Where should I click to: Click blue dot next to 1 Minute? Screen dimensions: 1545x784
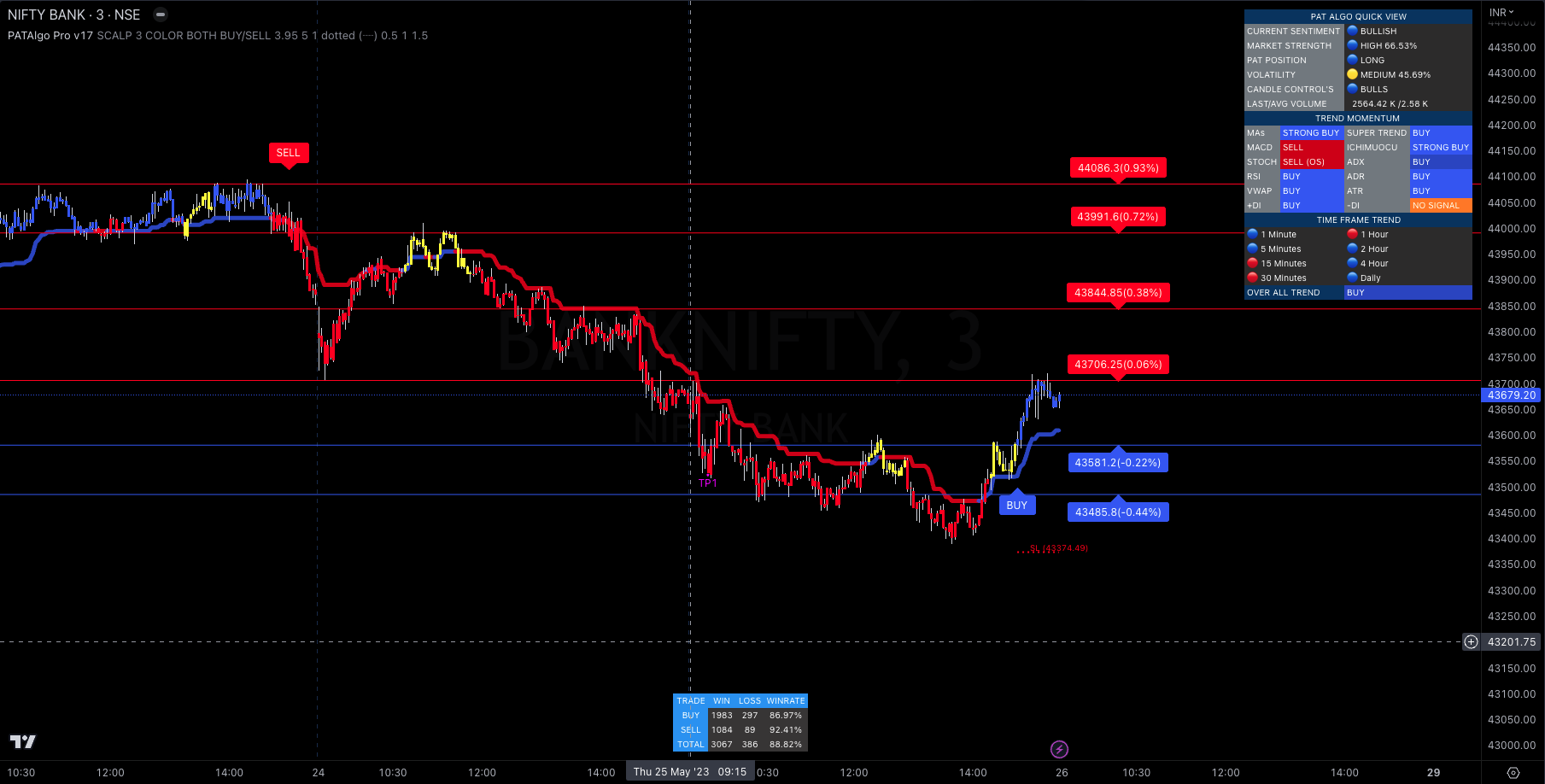1252,234
